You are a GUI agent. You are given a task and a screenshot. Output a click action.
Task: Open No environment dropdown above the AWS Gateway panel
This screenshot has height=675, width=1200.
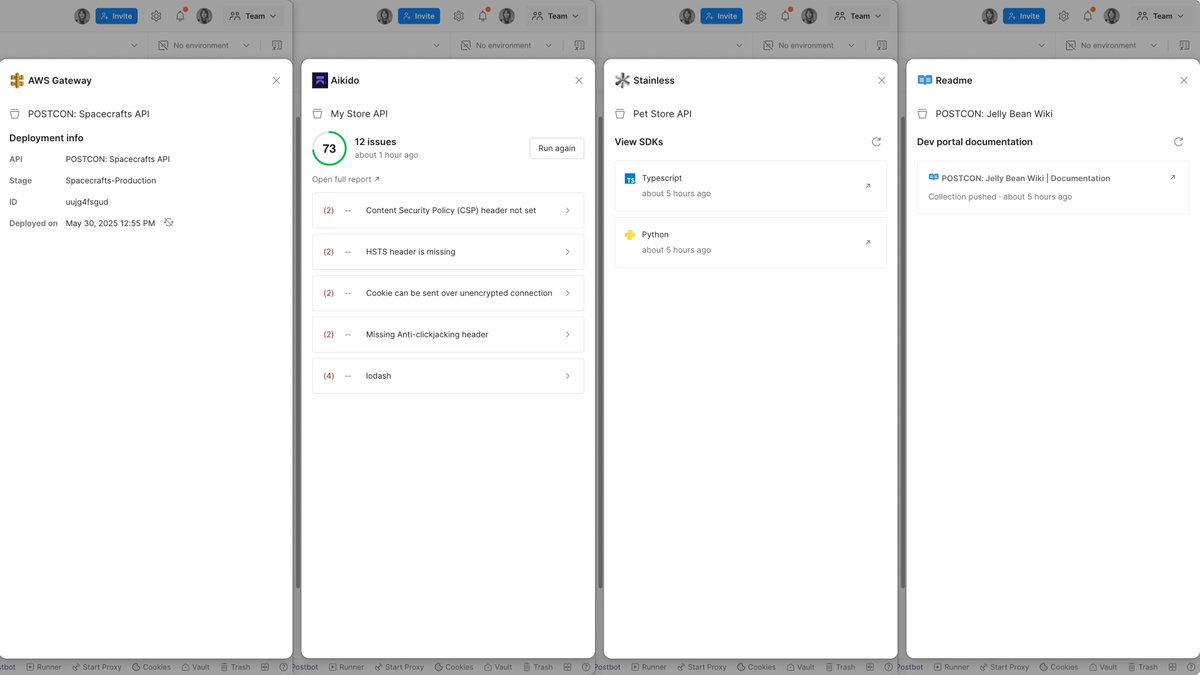pyautogui.click(x=204, y=45)
